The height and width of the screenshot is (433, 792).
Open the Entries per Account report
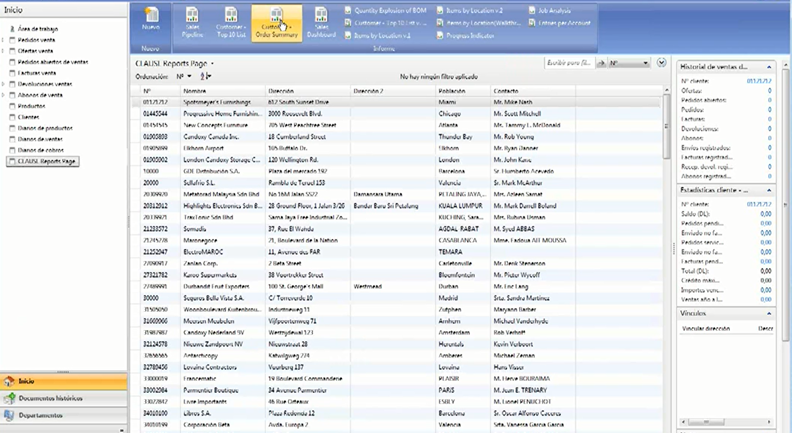click(x=559, y=23)
